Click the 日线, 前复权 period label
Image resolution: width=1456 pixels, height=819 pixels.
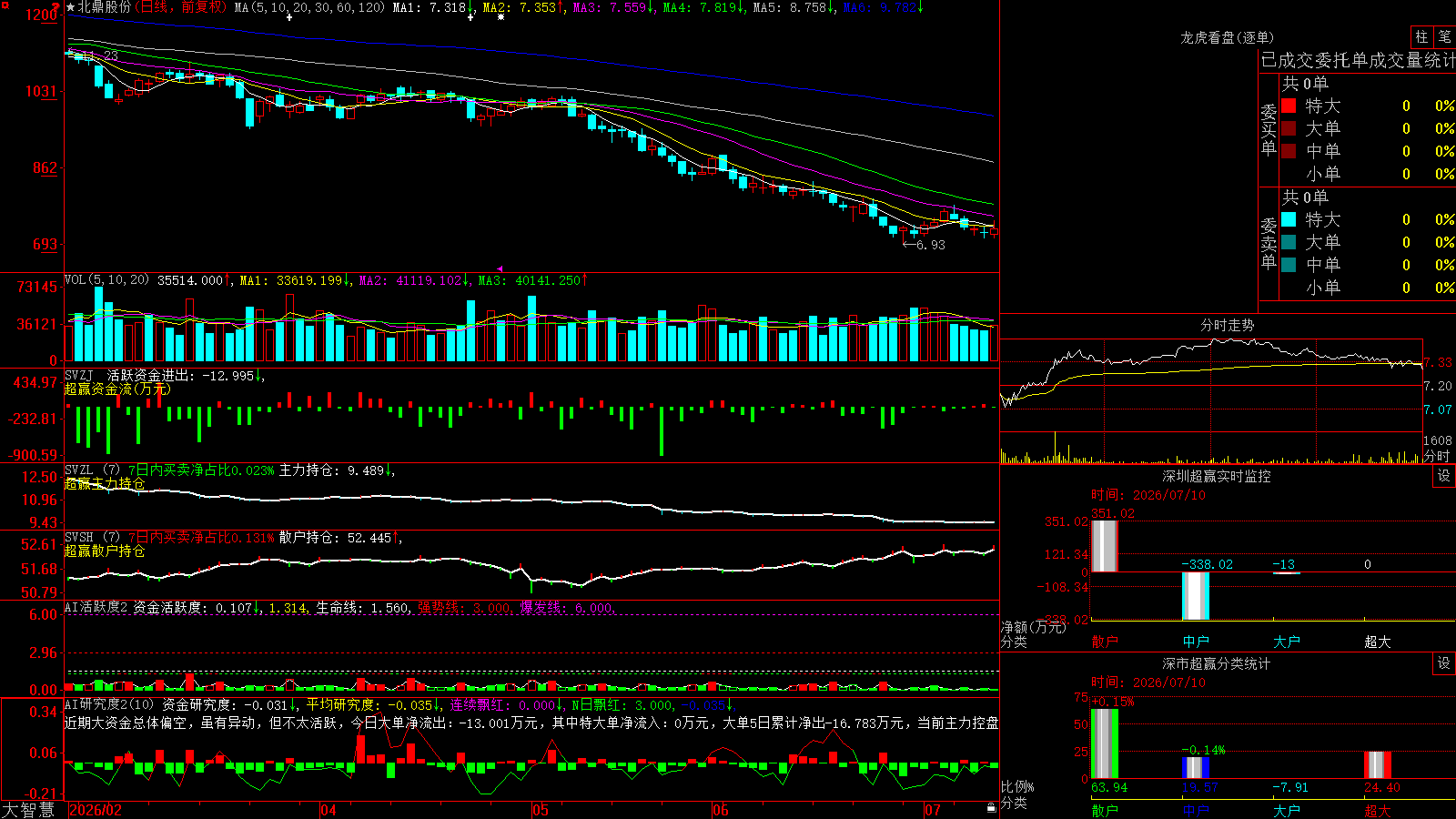pos(182,7)
